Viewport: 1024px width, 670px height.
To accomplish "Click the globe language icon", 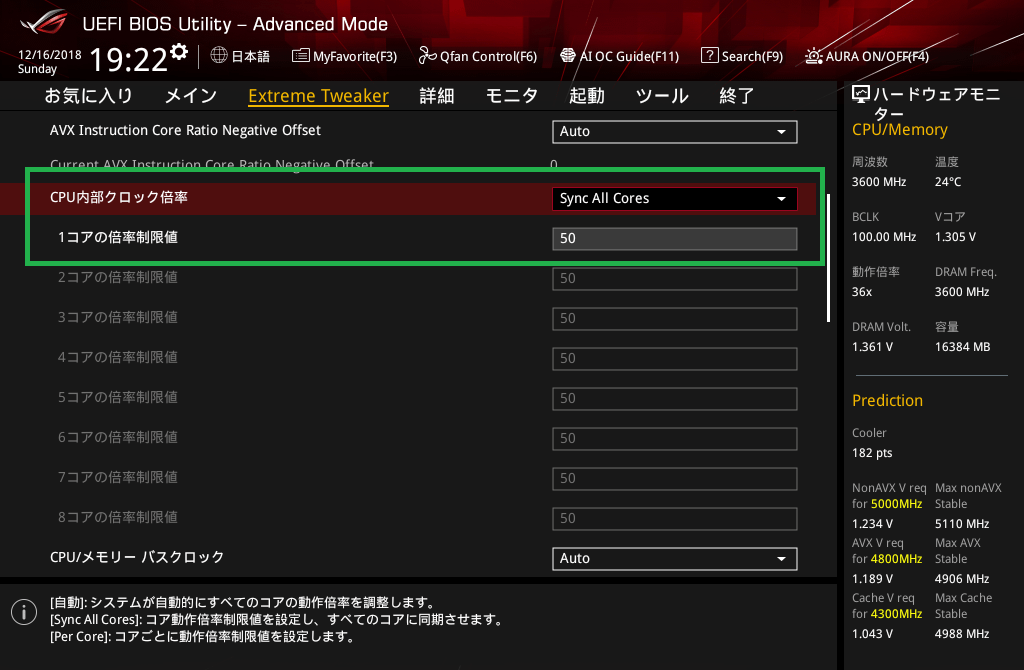I will pyautogui.click(x=219, y=55).
